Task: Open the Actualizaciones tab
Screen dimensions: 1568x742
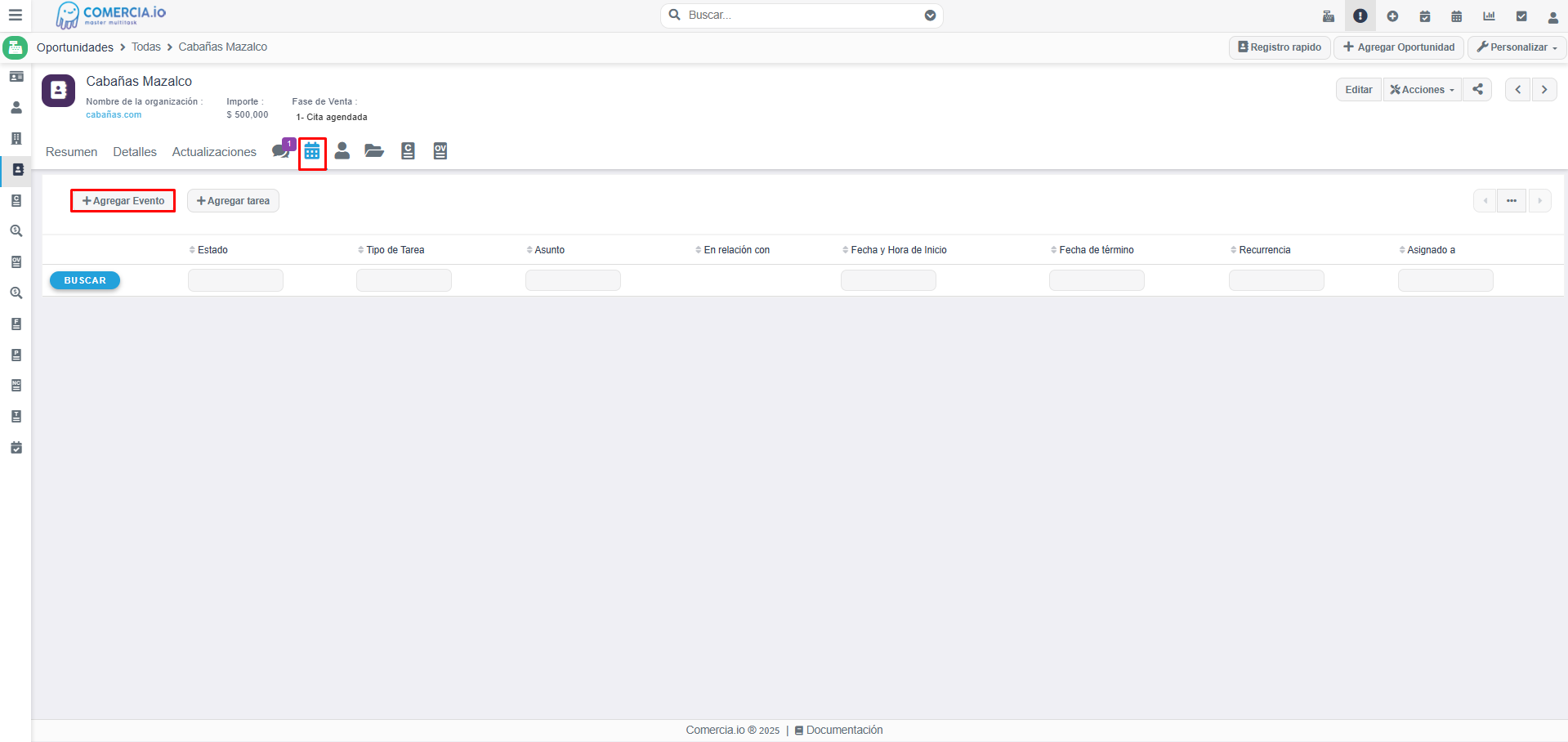Action: tap(214, 152)
